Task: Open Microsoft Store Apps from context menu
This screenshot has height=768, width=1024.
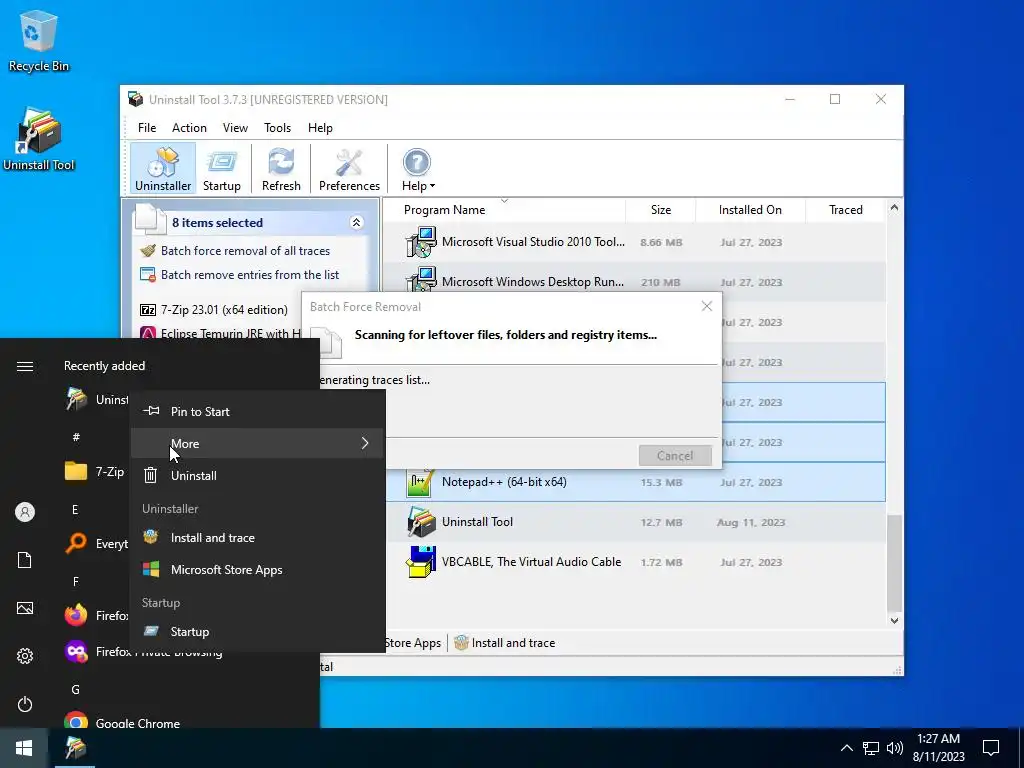Action: pos(257,569)
